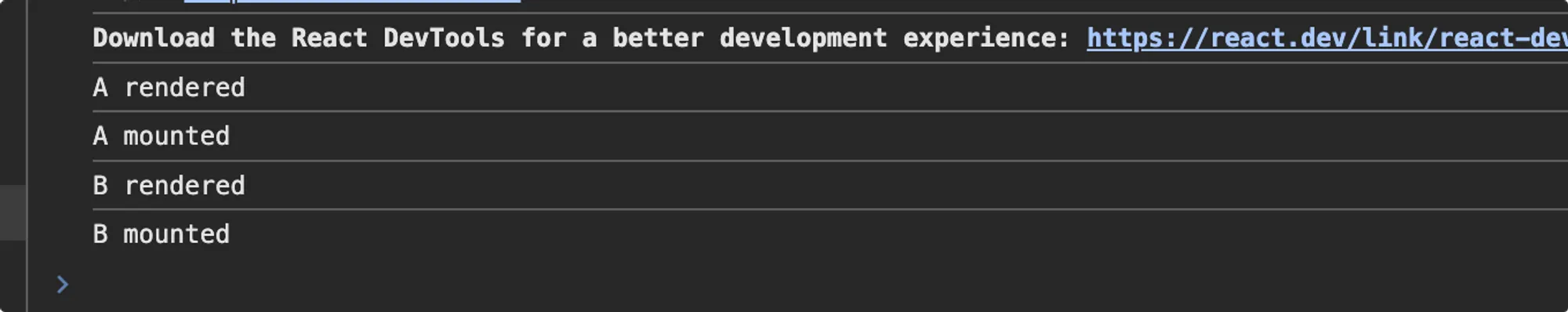This screenshot has width=1568, height=312.
Task: Click the word "mounted" in the A log
Action: [x=176, y=136]
